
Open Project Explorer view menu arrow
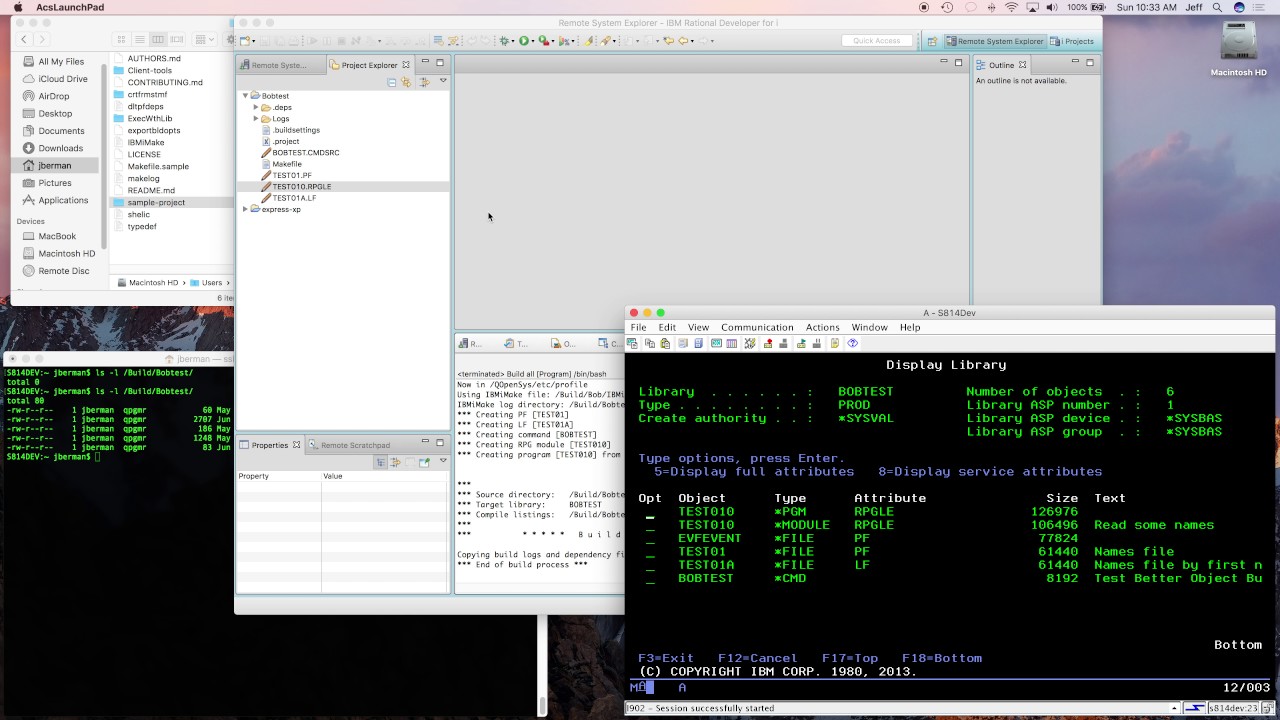click(x=443, y=81)
